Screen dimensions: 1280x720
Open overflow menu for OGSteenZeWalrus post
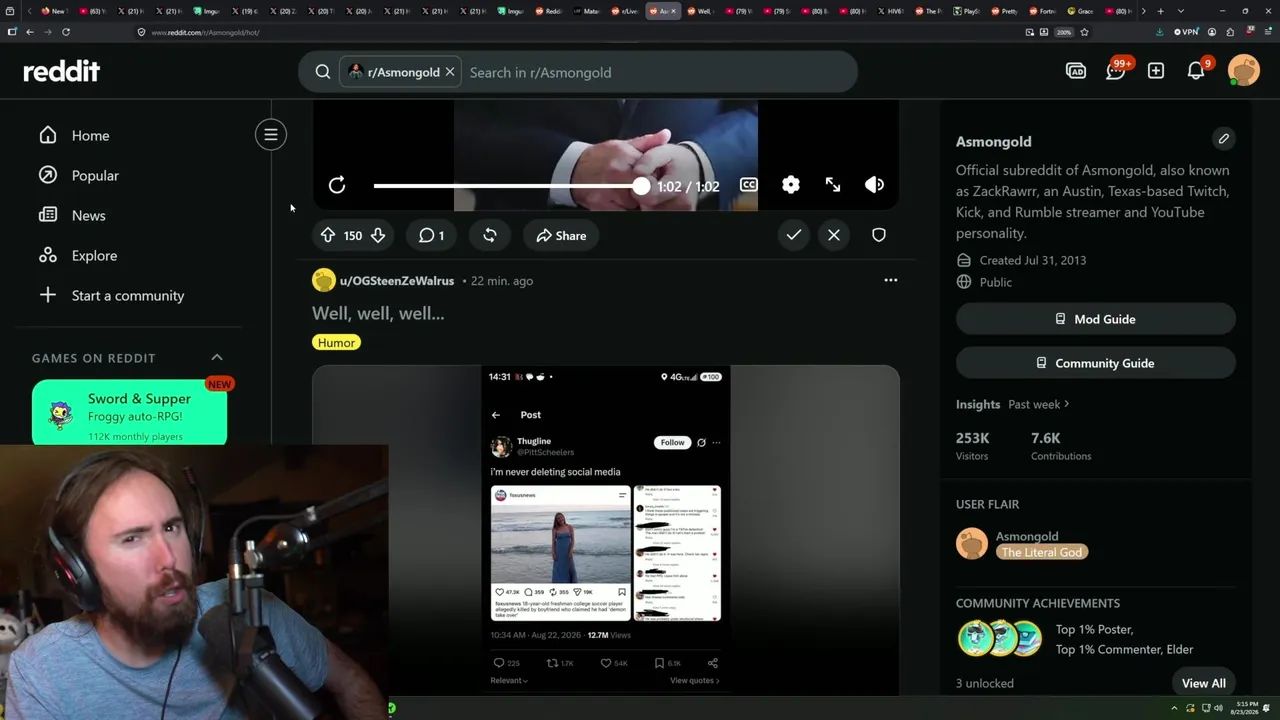tap(891, 280)
